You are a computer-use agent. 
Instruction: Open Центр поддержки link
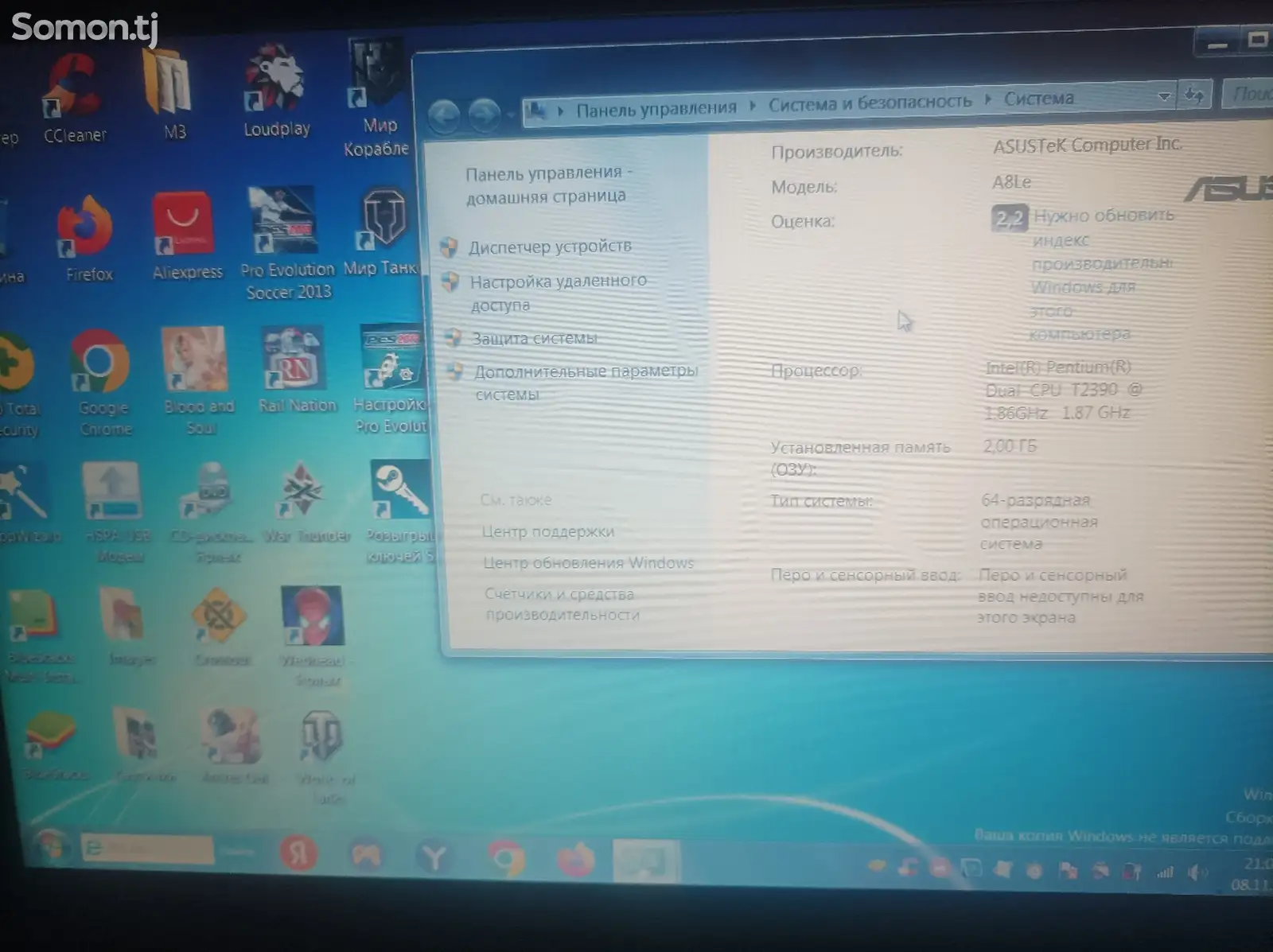(x=547, y=531)
